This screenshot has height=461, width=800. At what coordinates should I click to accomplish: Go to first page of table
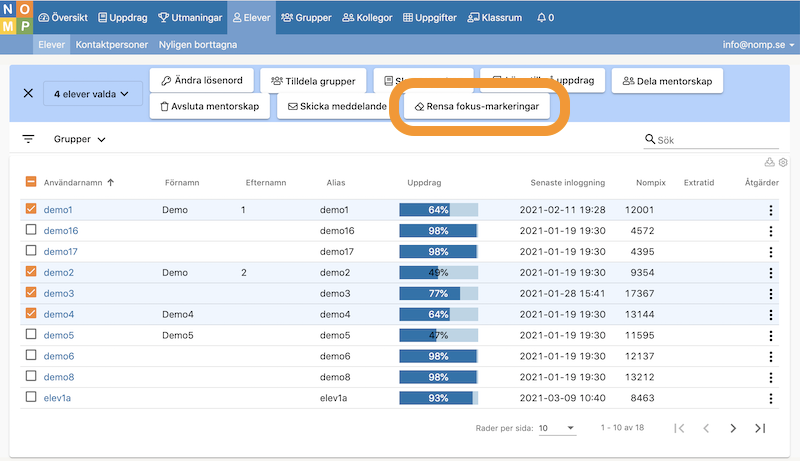[x=679, y=428]
